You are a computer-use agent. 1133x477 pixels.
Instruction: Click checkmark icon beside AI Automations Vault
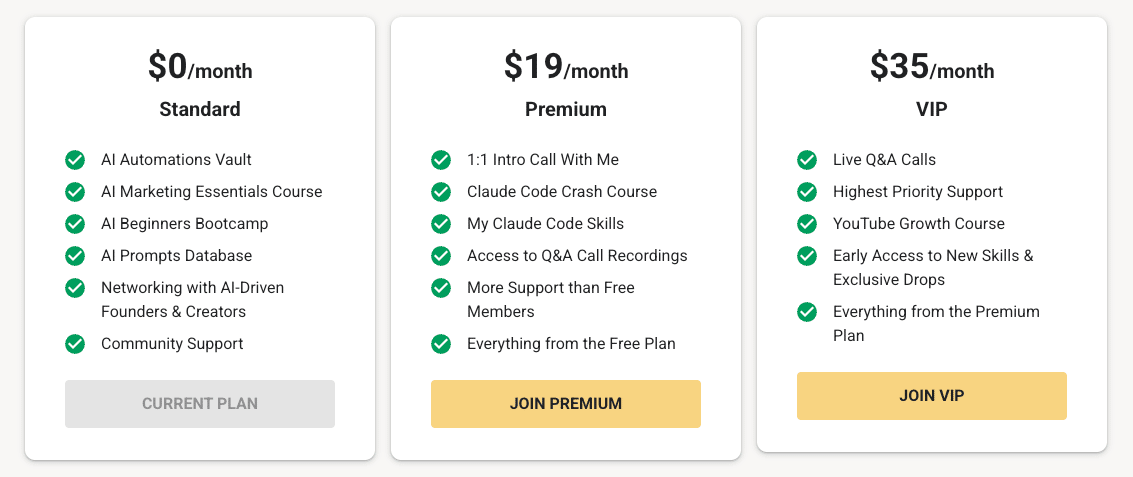pyautogui.click(x=75, y=160)
